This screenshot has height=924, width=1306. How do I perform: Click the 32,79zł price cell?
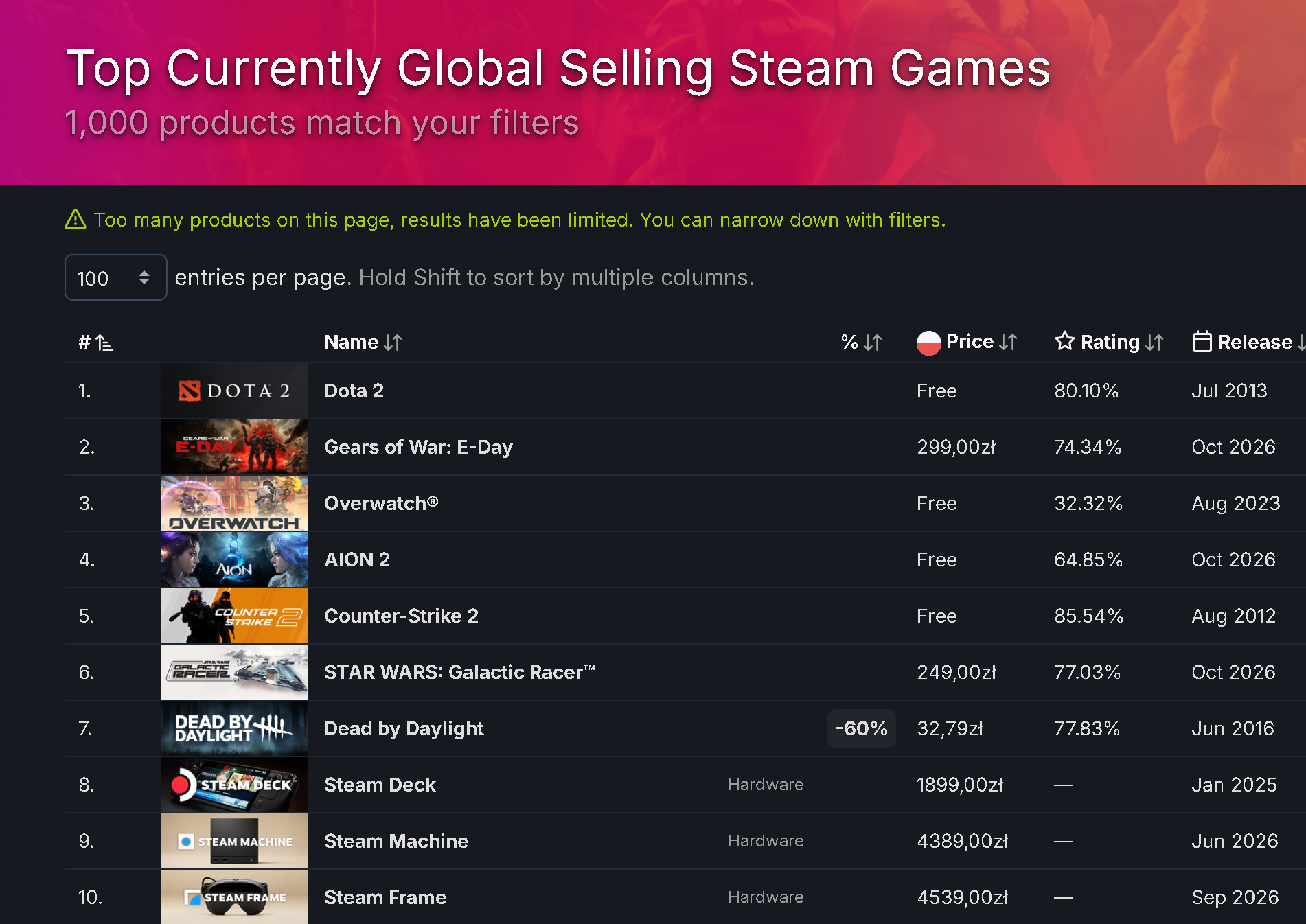[950, 728]
